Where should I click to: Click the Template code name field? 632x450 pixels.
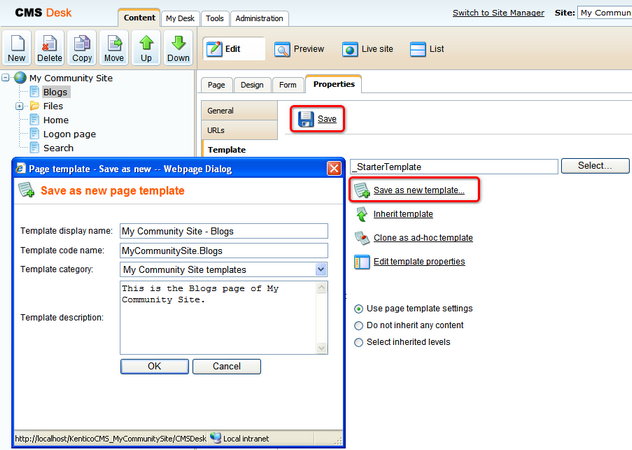(x=224, y=250)
